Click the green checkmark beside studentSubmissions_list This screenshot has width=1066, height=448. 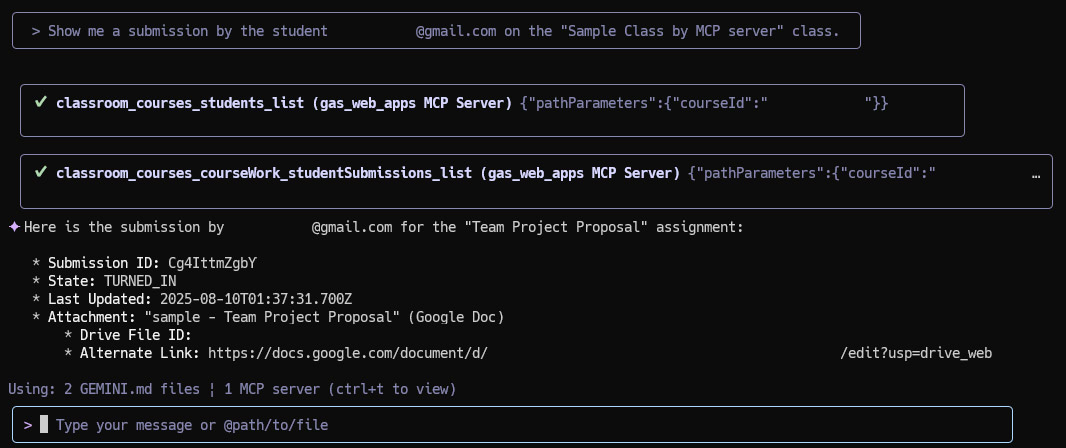click(x=41, y=173)
